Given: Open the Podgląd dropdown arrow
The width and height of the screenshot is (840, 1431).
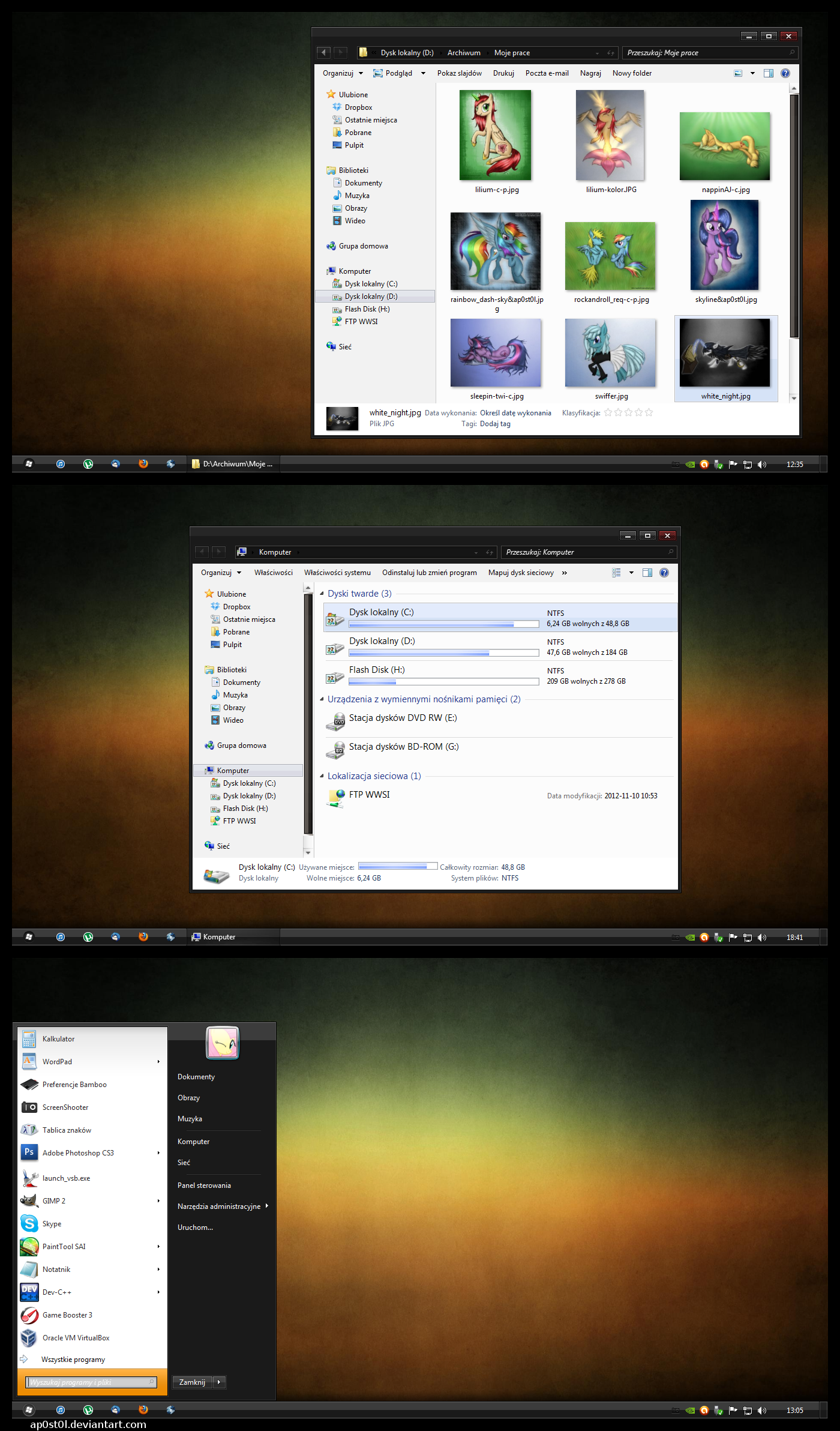Looking at the screenshot, I should (x=423, y=73).
